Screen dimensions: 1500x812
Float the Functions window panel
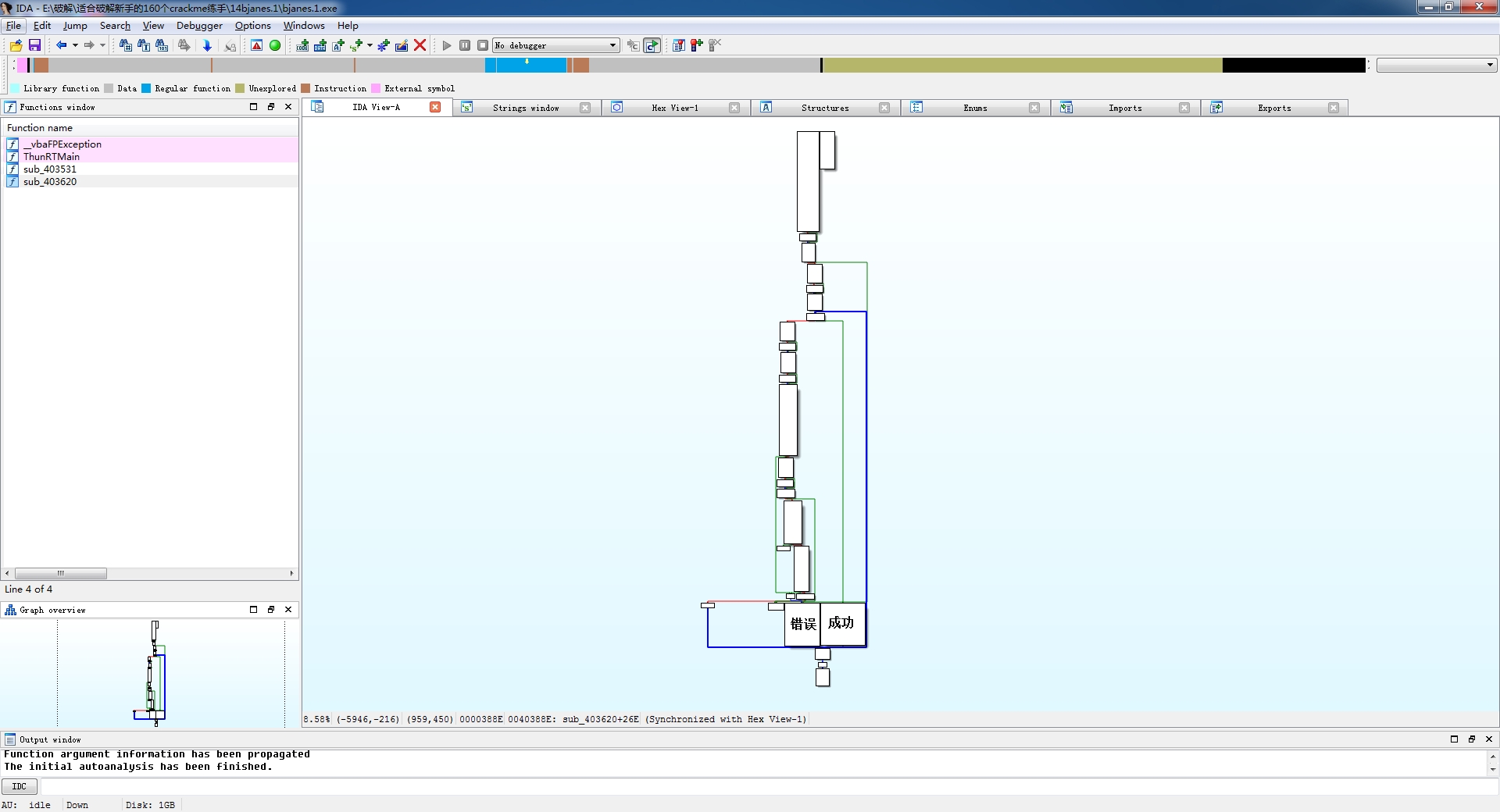271,107
